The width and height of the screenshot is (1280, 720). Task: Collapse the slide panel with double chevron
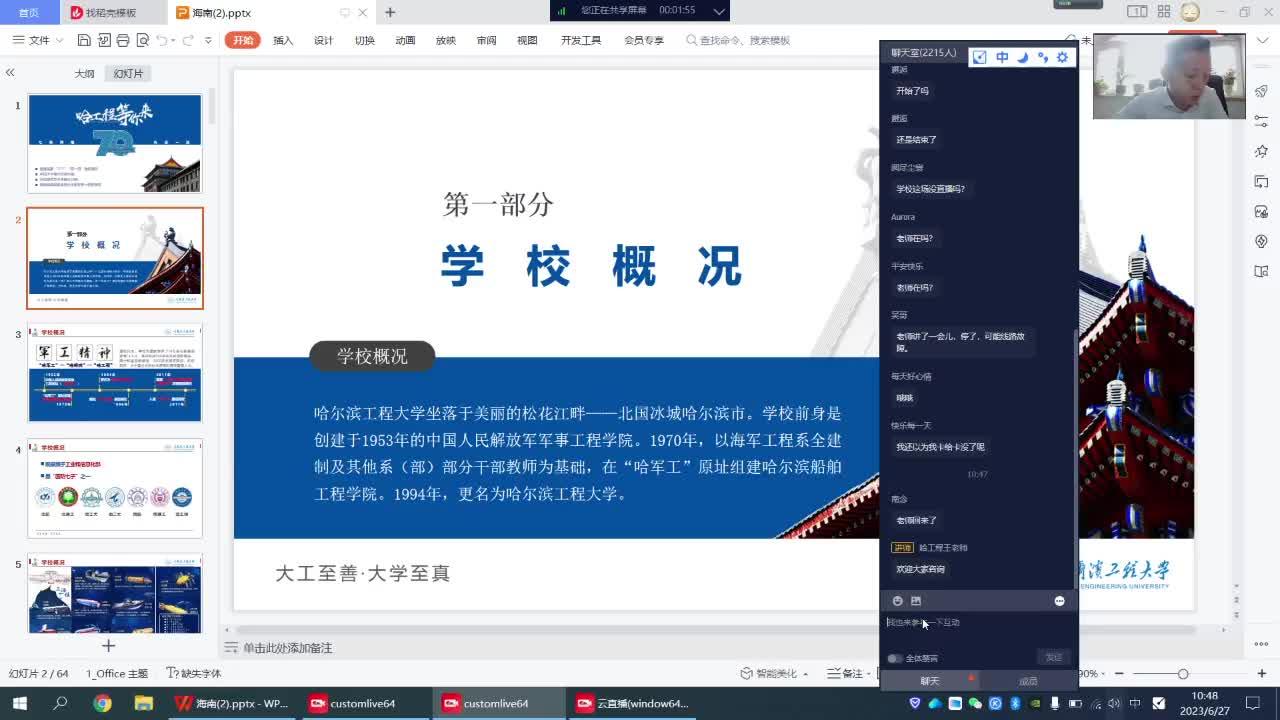(10, 73)
